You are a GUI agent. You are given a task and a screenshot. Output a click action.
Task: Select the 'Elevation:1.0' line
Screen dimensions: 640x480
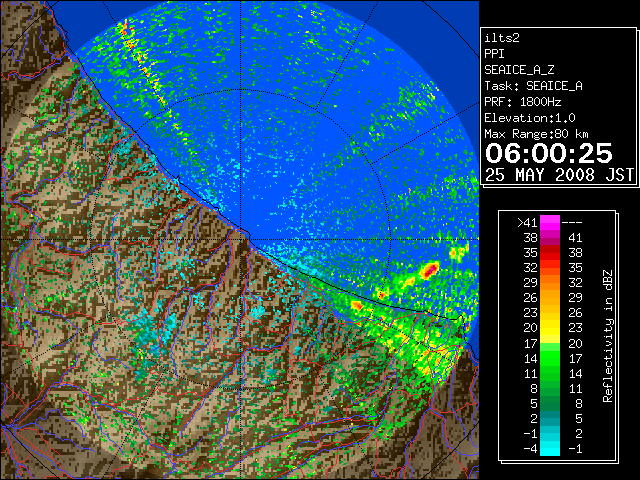tap(529, 118)
